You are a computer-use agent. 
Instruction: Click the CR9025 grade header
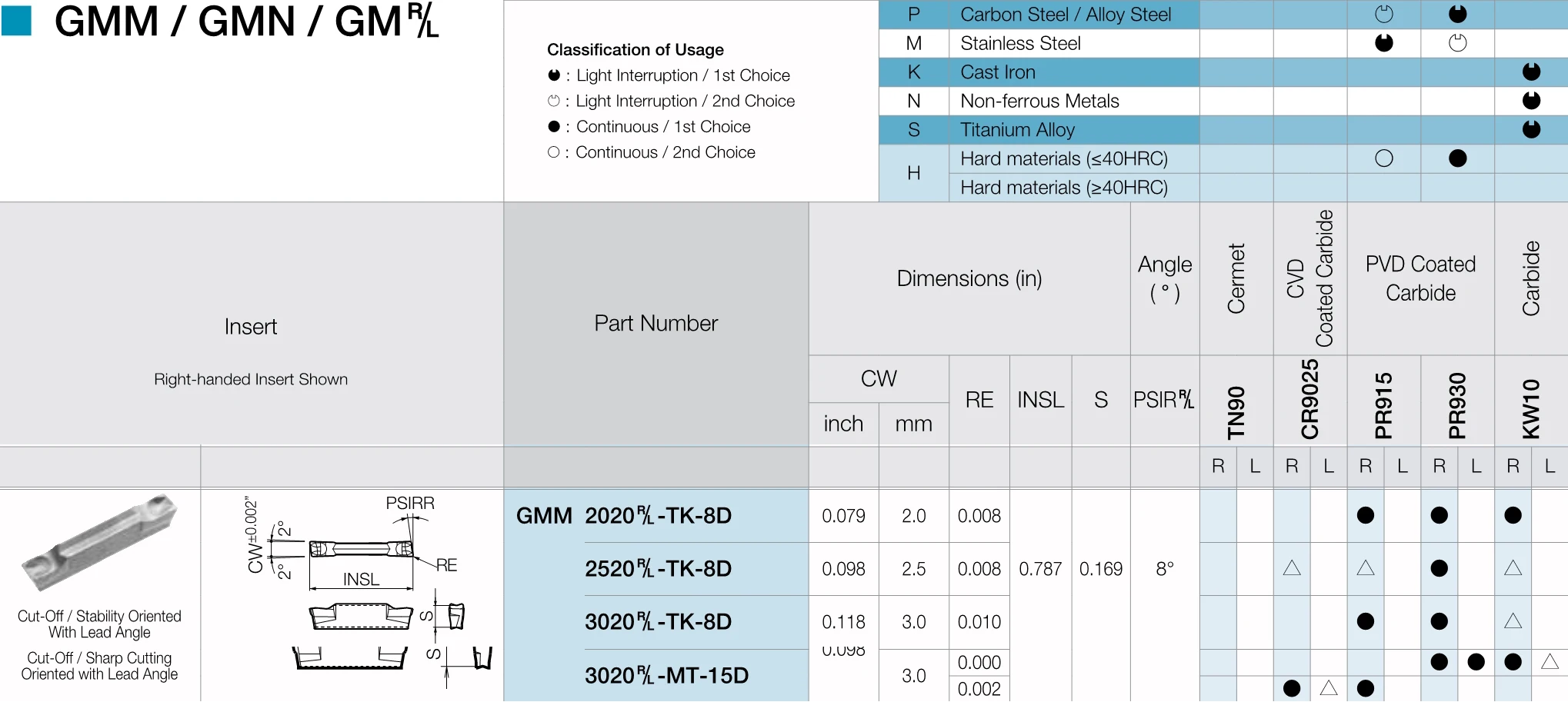pyautogui.click(x=1309, y=399)
